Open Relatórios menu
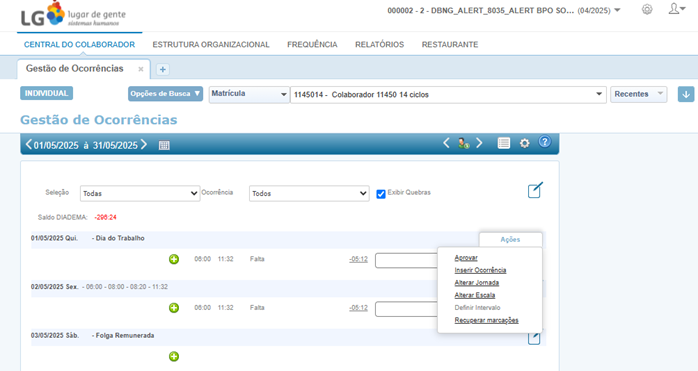 [379, 45]
